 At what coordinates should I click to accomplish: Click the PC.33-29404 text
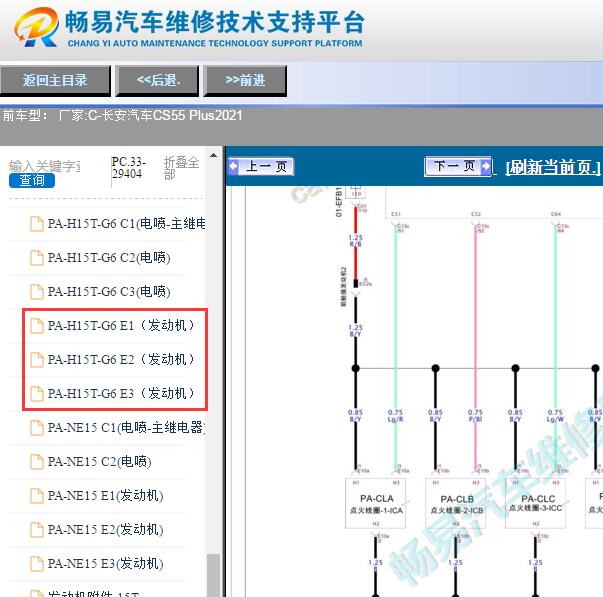[x=128, y=168]
